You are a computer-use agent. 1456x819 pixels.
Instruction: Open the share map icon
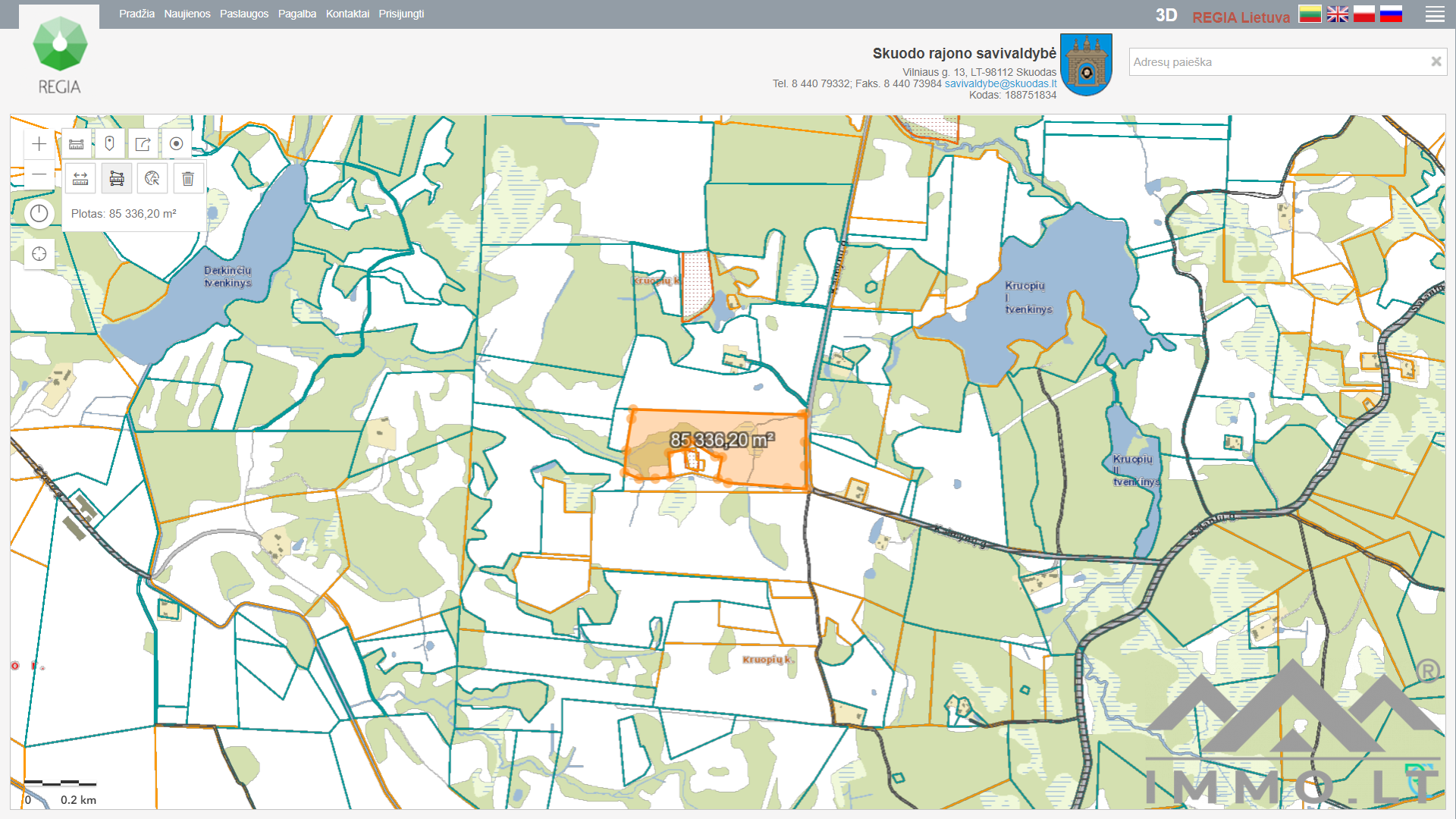click(143, 143)
